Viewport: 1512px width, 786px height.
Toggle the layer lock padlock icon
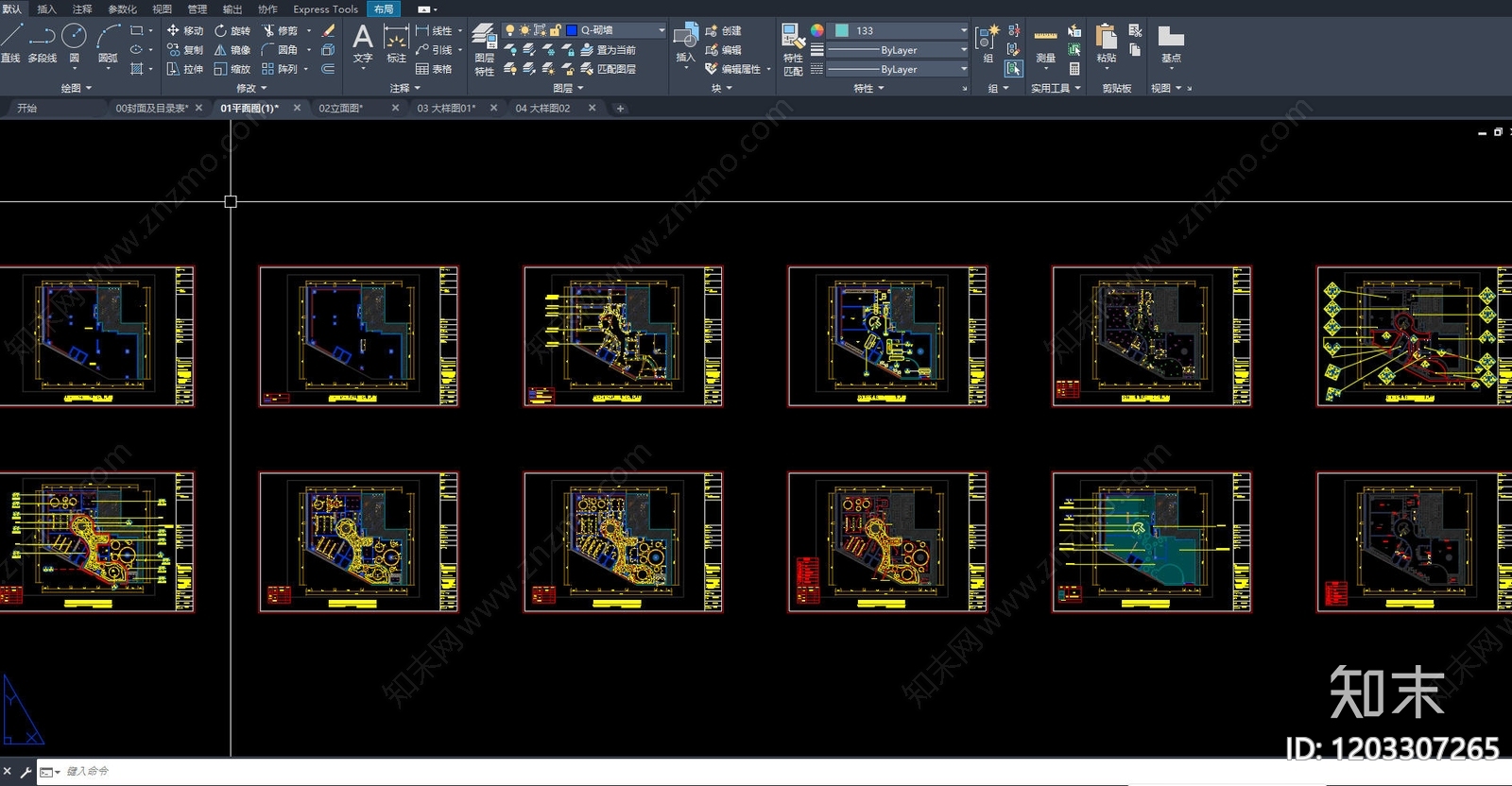point(556,31)
